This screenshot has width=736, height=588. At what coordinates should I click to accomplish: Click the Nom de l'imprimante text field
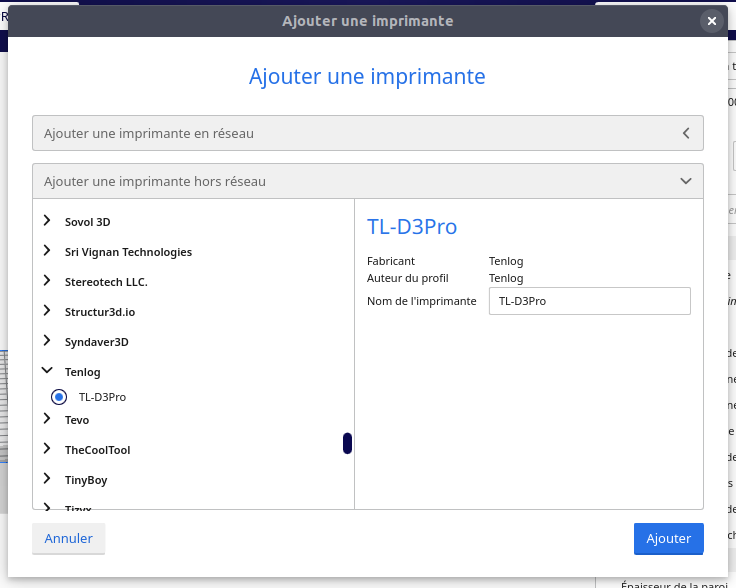[590, 301]
